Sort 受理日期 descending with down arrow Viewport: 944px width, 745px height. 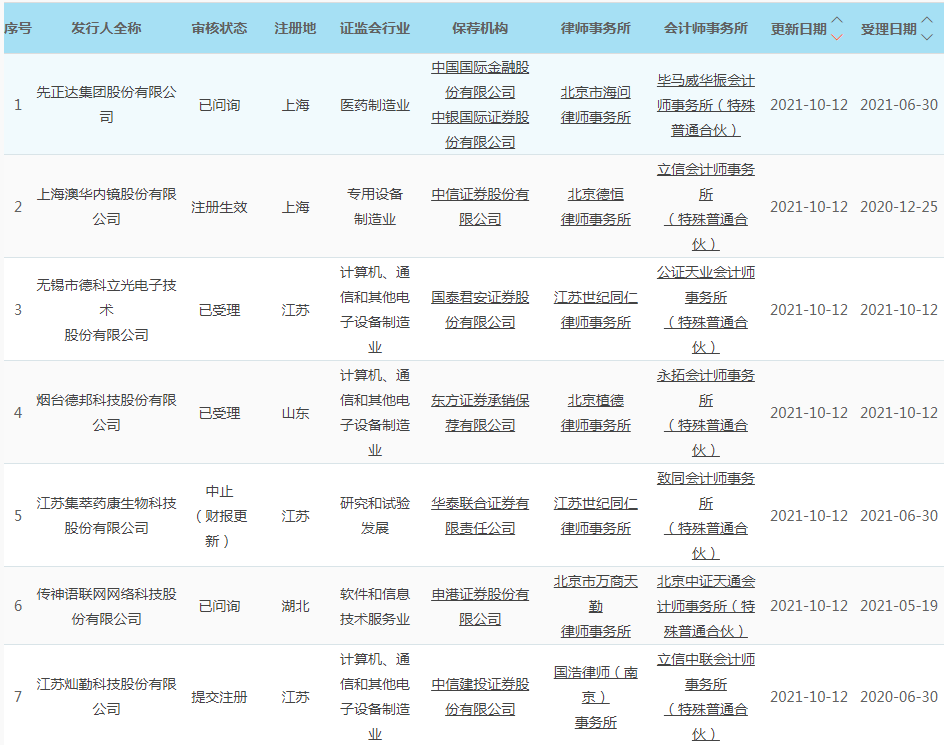[927, 36]
